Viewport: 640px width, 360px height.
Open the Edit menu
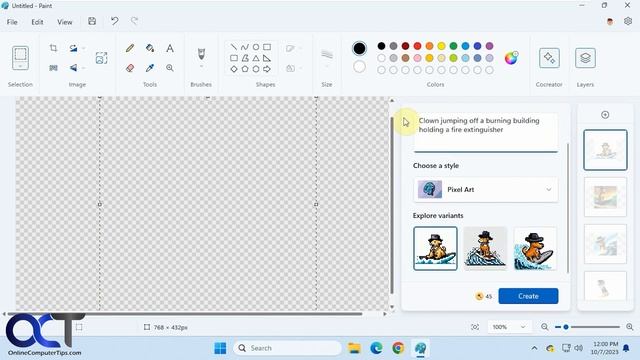pos(37,22)
